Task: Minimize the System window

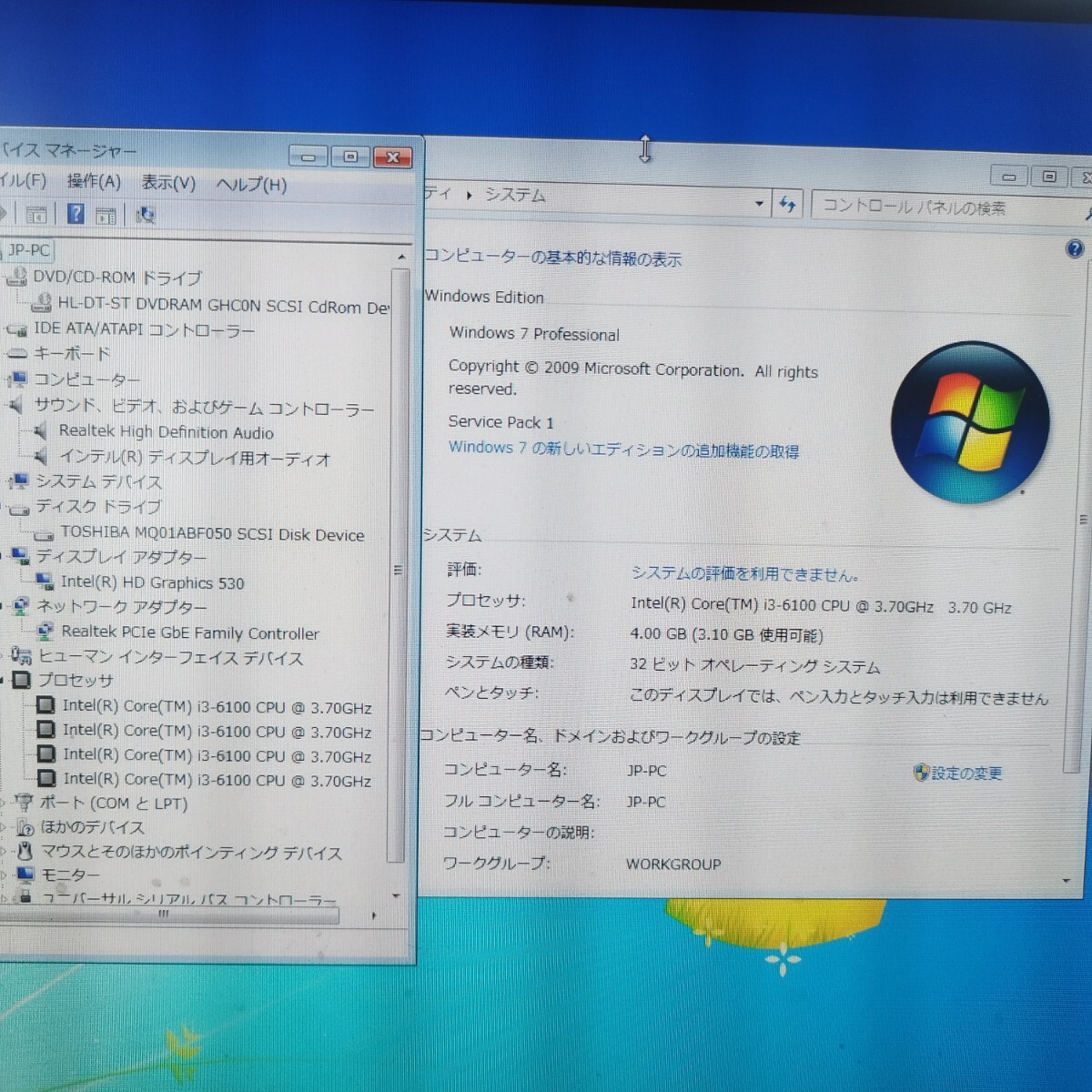Action: tap(1008, 176)
